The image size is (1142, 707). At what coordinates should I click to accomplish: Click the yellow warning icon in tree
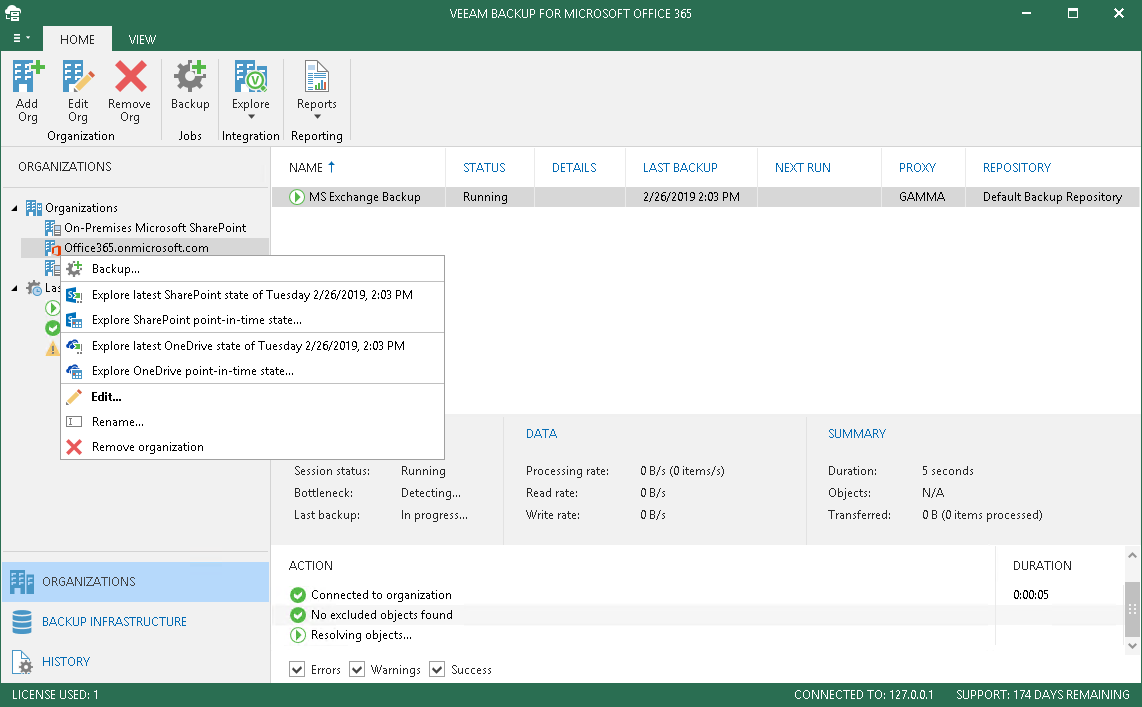[x=52, y=349]
